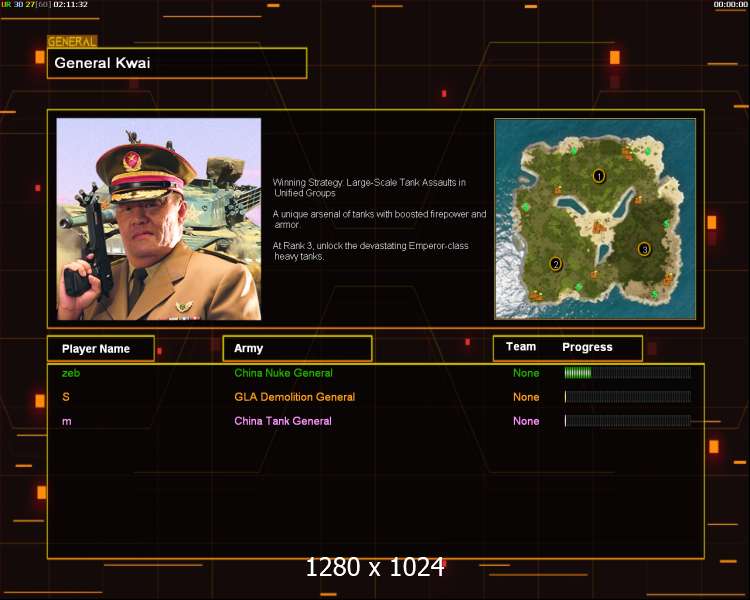The width and height of the screenshot is (750, 600).
Task: Click the Winning Strategy description text
Action: coord(369,188)
